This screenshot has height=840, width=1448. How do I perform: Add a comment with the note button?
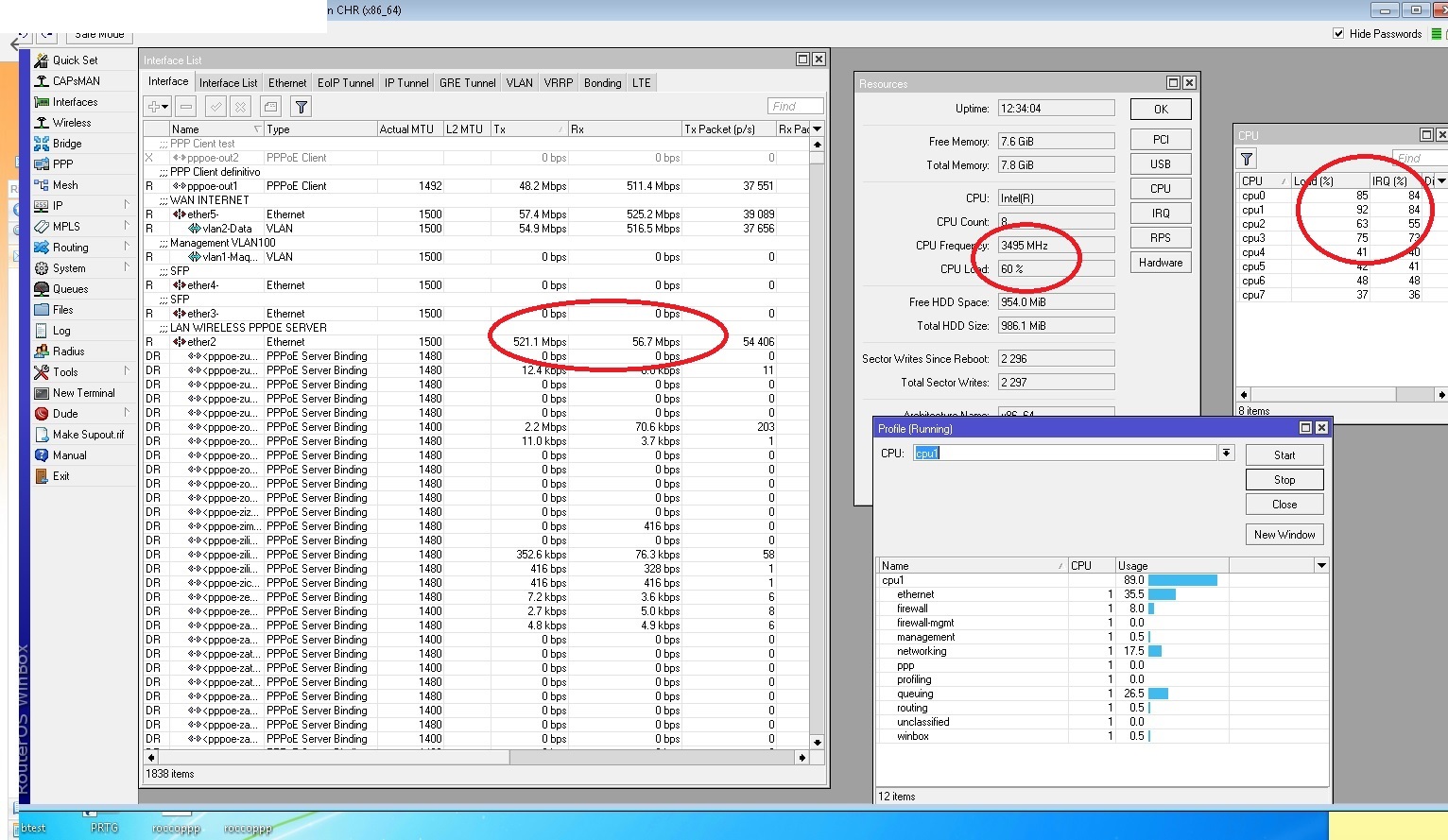[270, 107]
